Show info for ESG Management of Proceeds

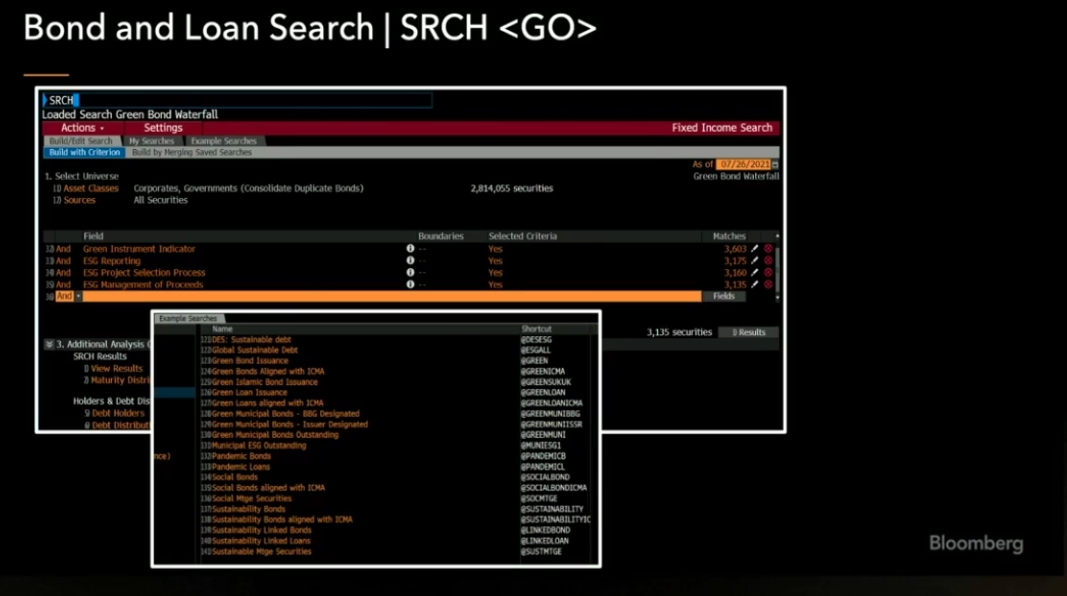(x=410, y=284)
